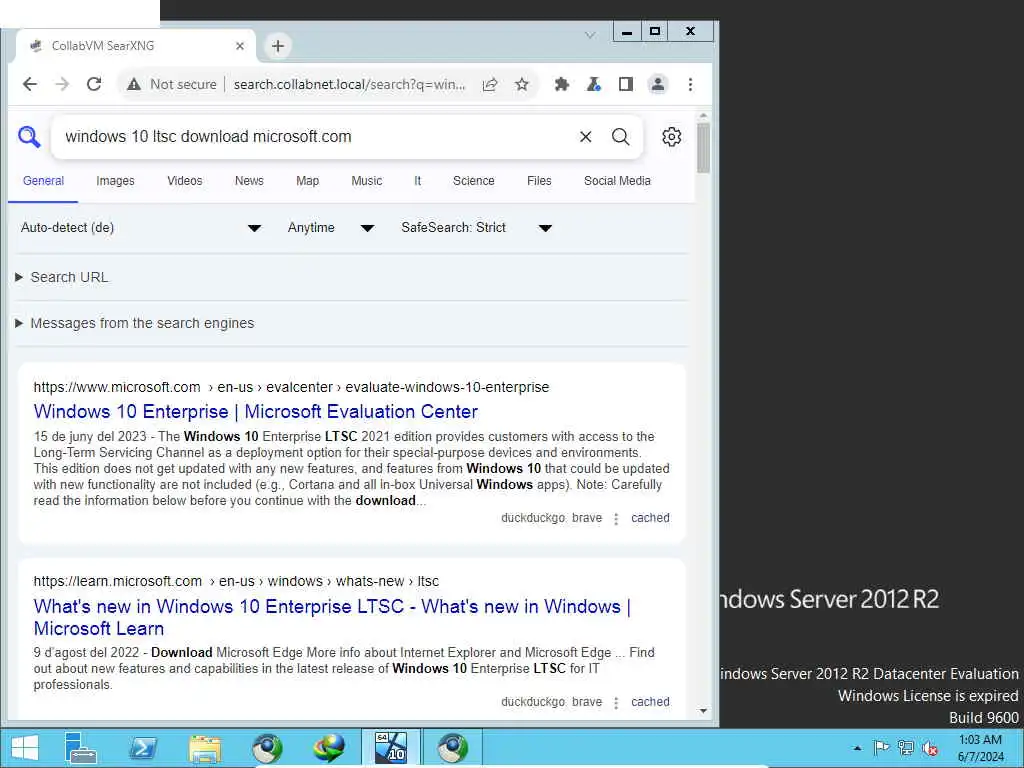Switch to the Social Media category
The height and width of the screenshot is (768, 1024).
617,181
